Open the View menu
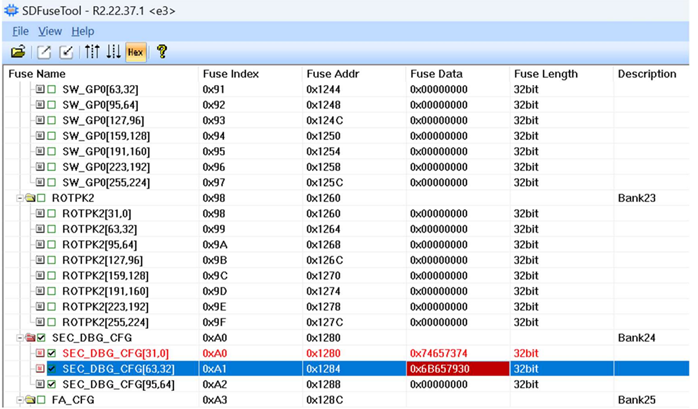The height and width of the screenshot is (409, 698). [x=50, y=31]
